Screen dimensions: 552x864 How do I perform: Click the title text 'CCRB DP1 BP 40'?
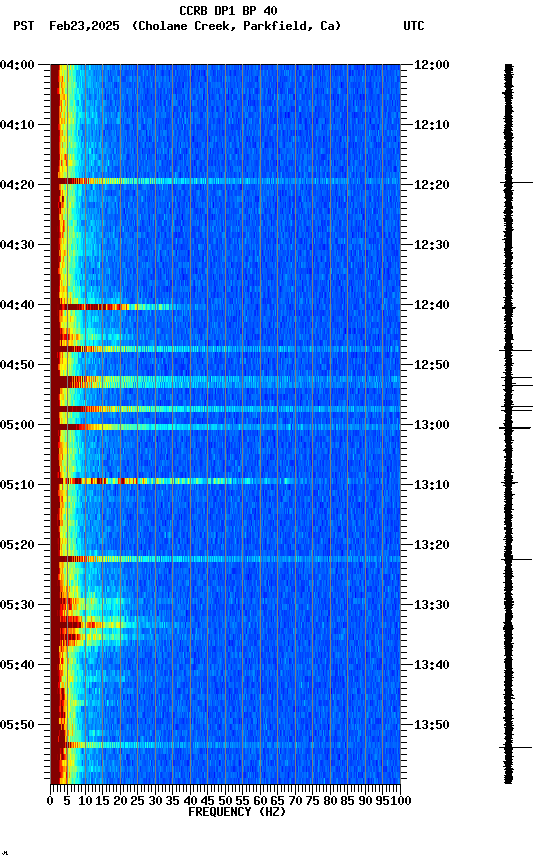[x=228, y=11]
